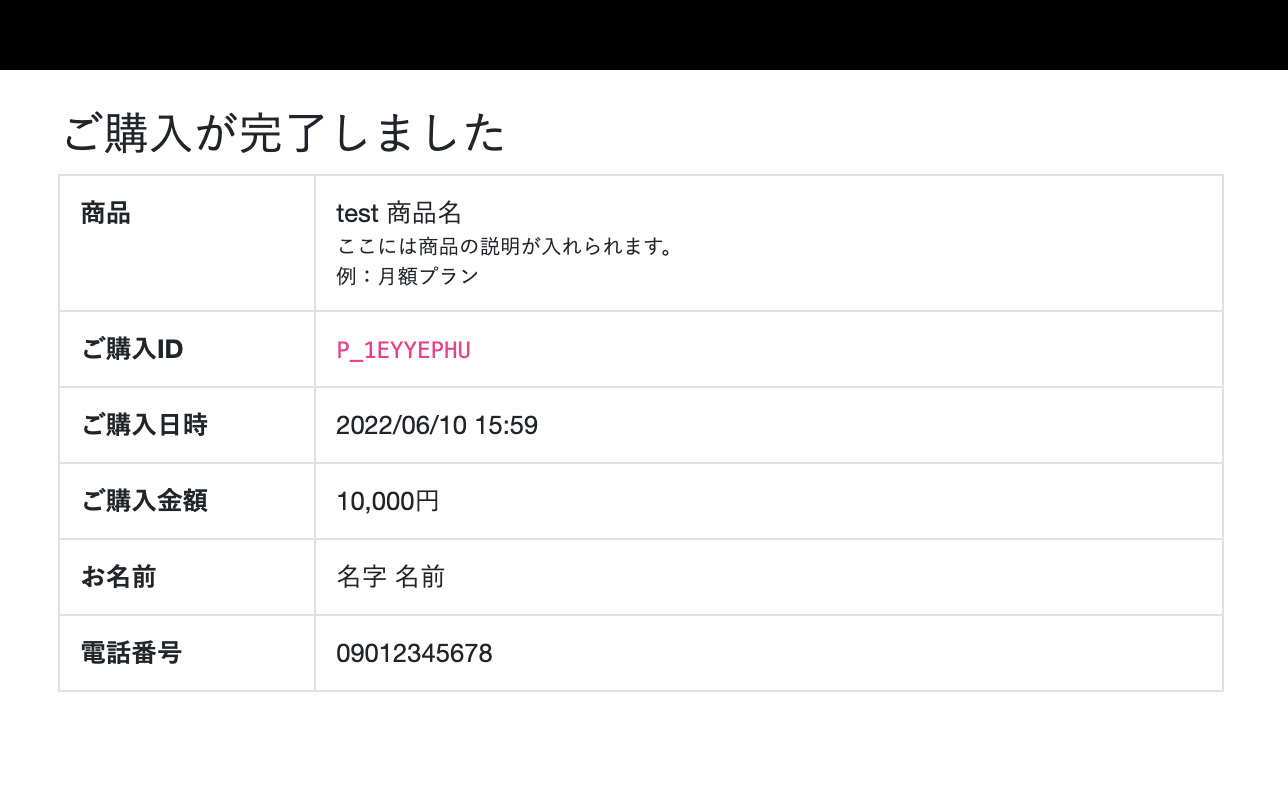The image size is (1288, 794).
Task: Click 商品名 text after the word test
Action: pos(424,213)
